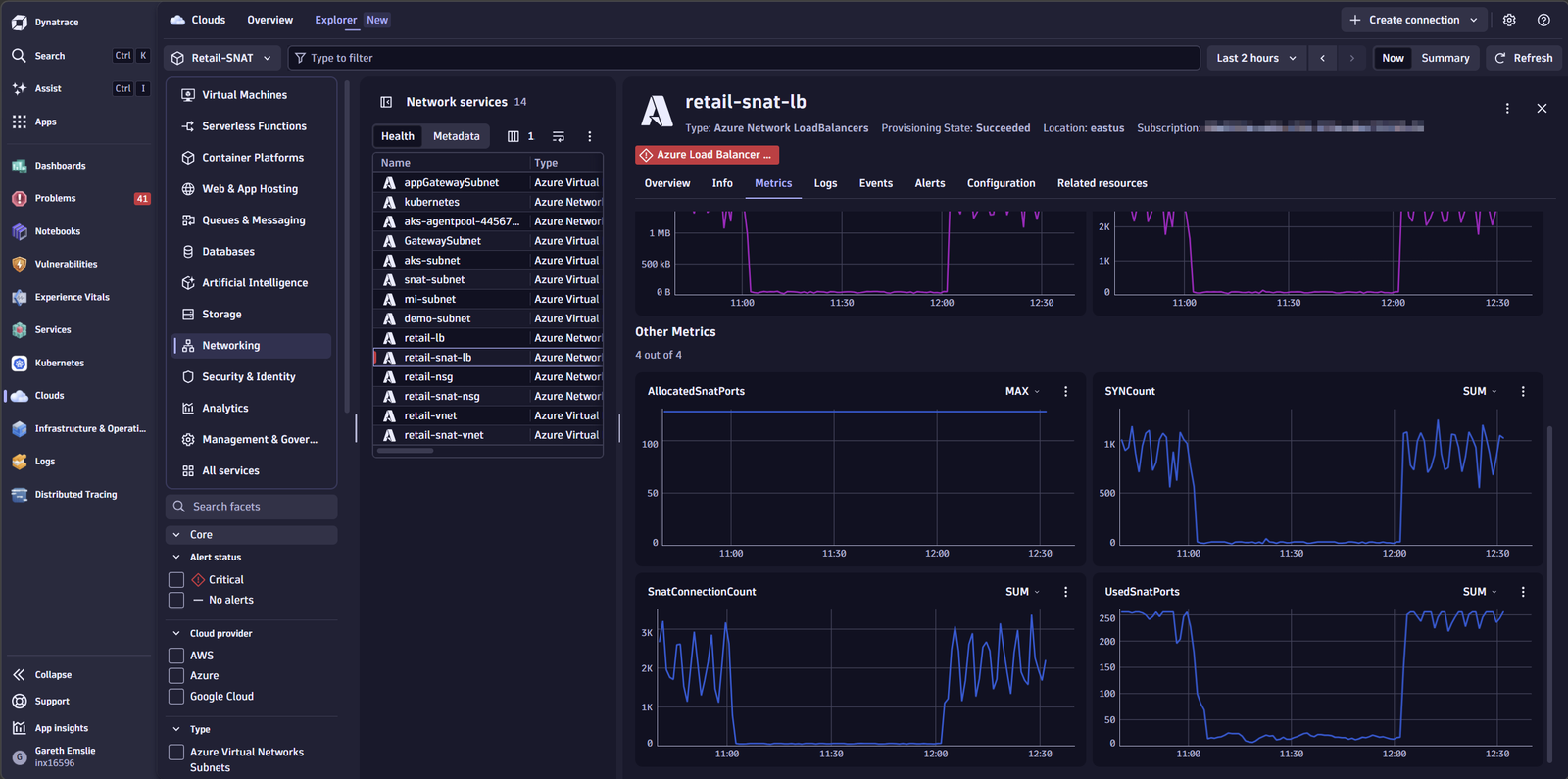Image resolution: width=1568 pixels, height=779 pixels.
Task: Open the Apps grid icon
Action: 19,122
